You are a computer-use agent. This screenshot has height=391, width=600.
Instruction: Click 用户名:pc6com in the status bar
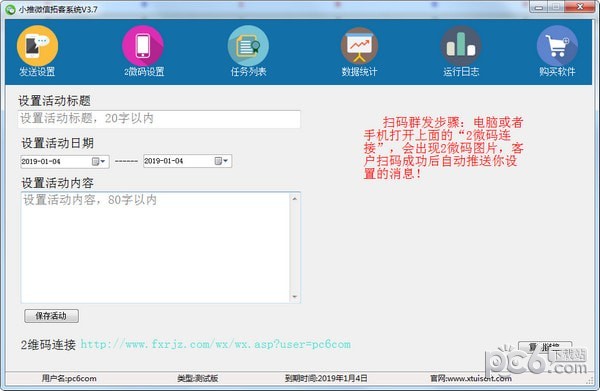point(69,379)
